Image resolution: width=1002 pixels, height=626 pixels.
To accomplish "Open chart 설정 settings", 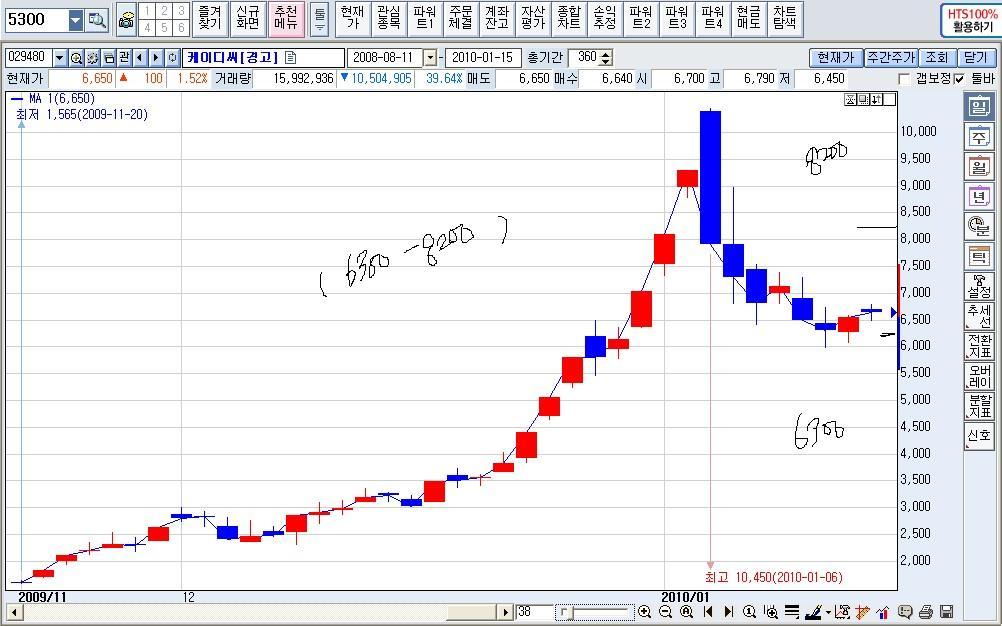I will (978, 286).
